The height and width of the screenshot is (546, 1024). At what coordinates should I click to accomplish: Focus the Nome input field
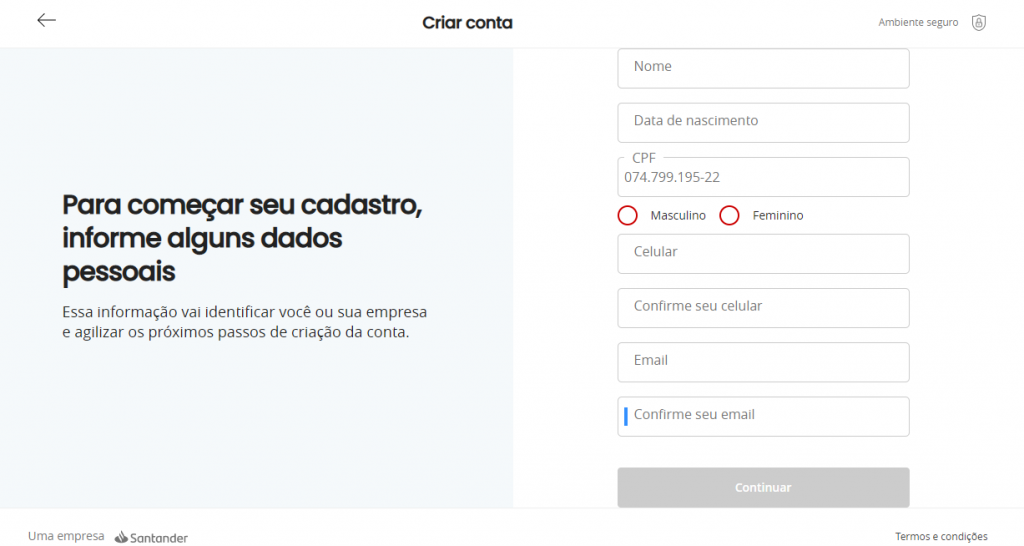tap(763, 68)
